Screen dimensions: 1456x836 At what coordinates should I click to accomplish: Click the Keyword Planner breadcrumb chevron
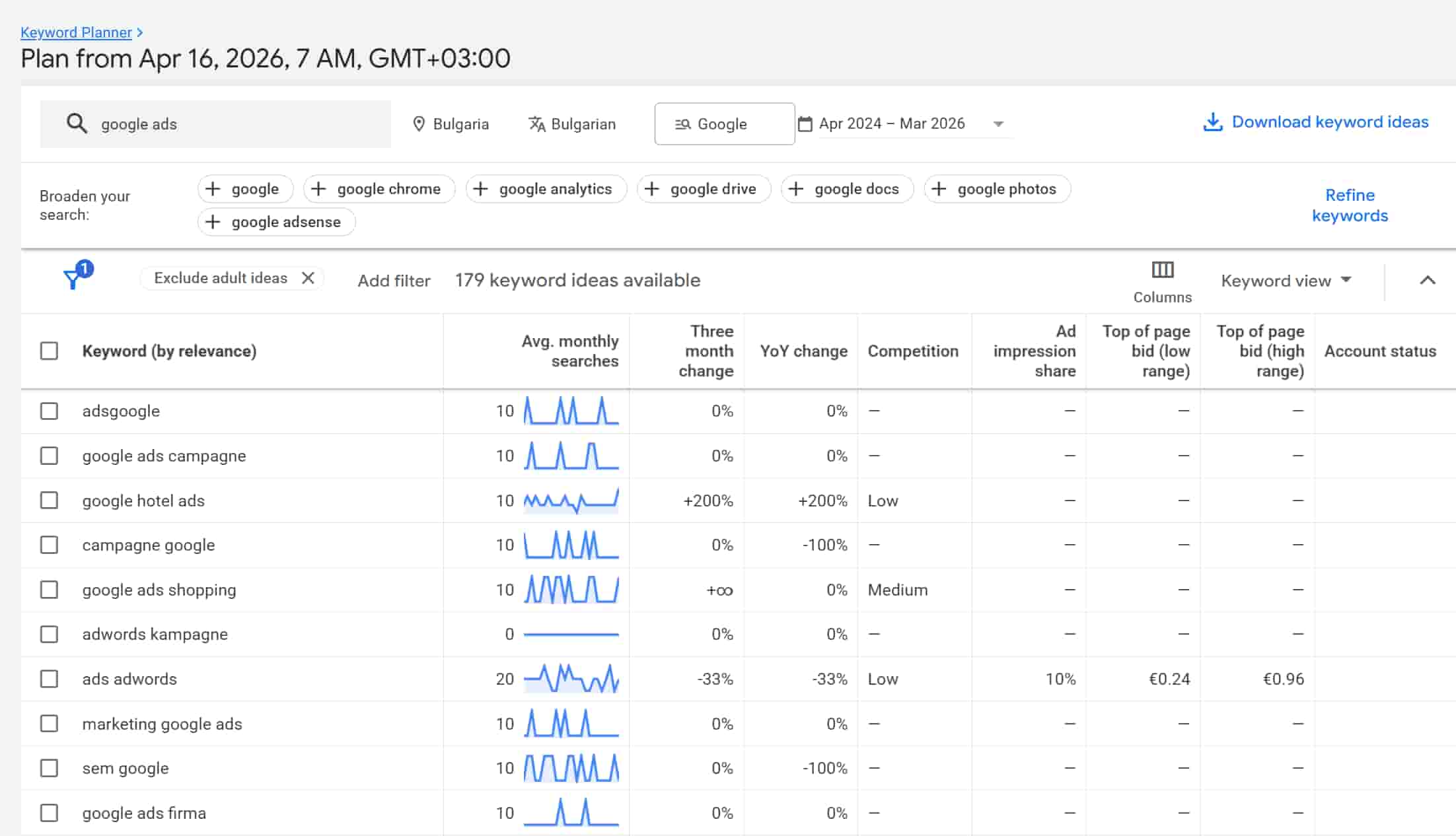140,32
